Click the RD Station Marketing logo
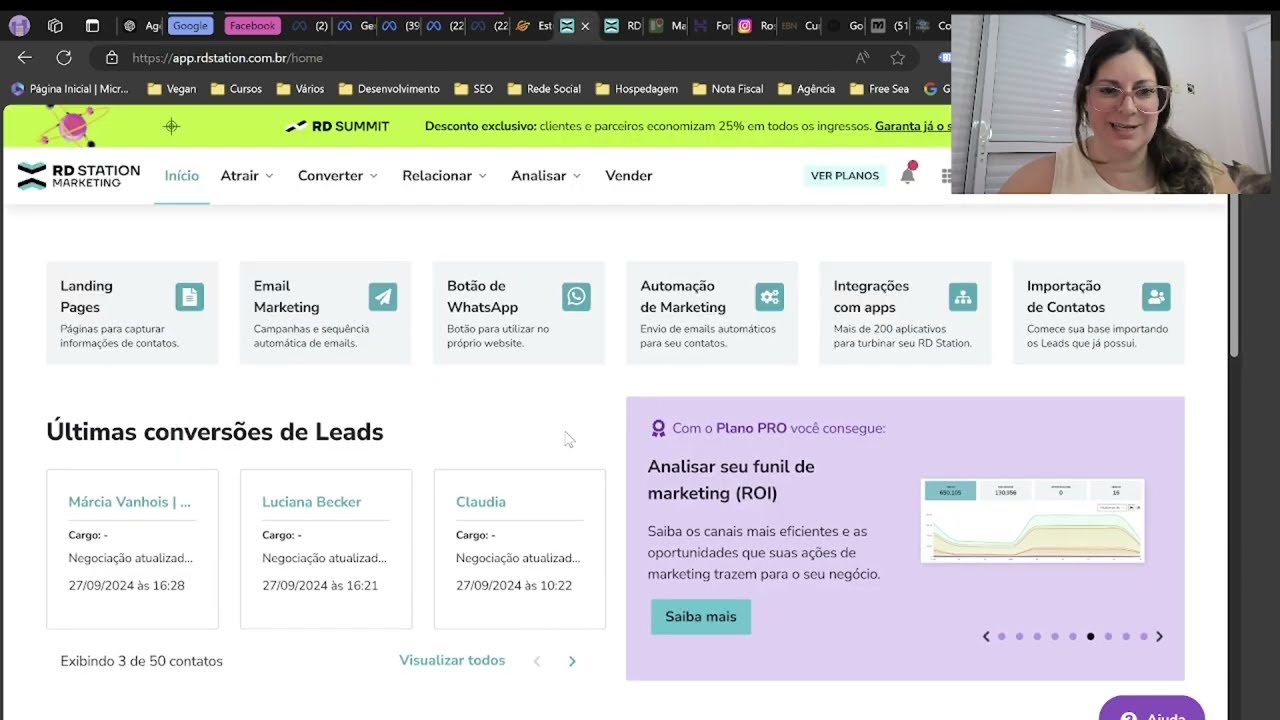The image size is (1280, 720). 79,176
